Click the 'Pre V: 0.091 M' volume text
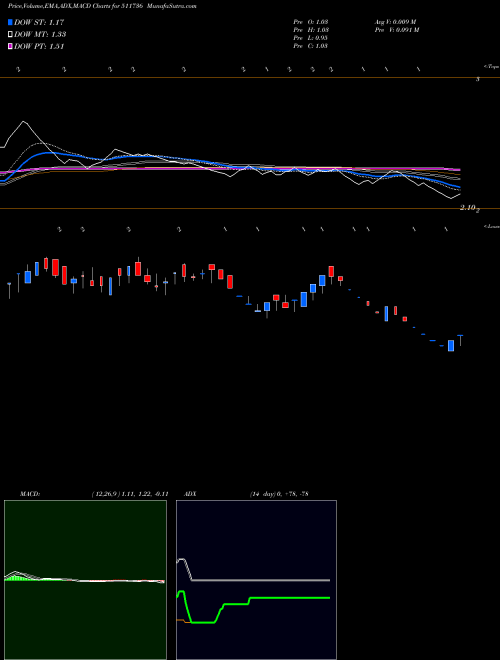 (x=396, y=30)
